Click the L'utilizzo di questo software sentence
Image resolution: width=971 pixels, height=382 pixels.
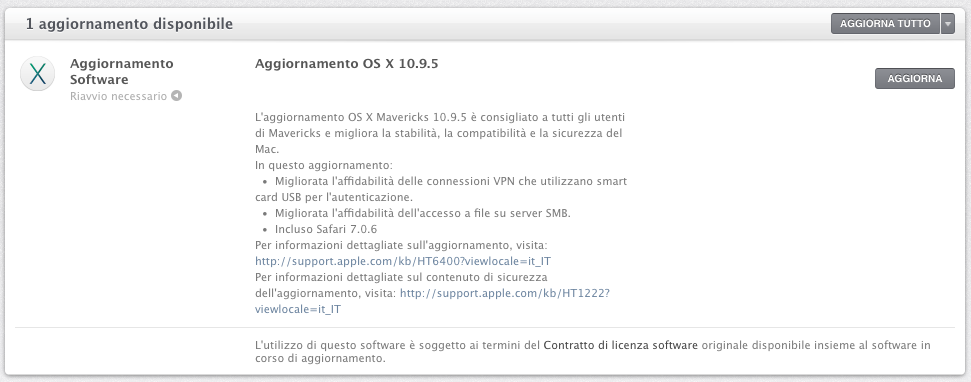(593, 352)
